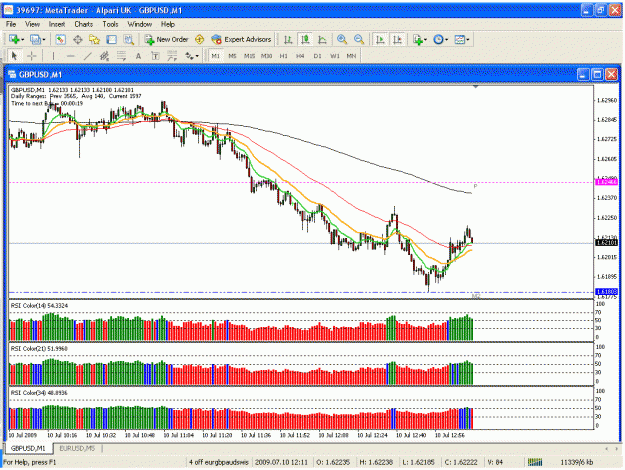The width and height of the screenshot is (625, 470).
Task: Select the Fibonacci Retracement tool
Action: [x=121, y=56]
